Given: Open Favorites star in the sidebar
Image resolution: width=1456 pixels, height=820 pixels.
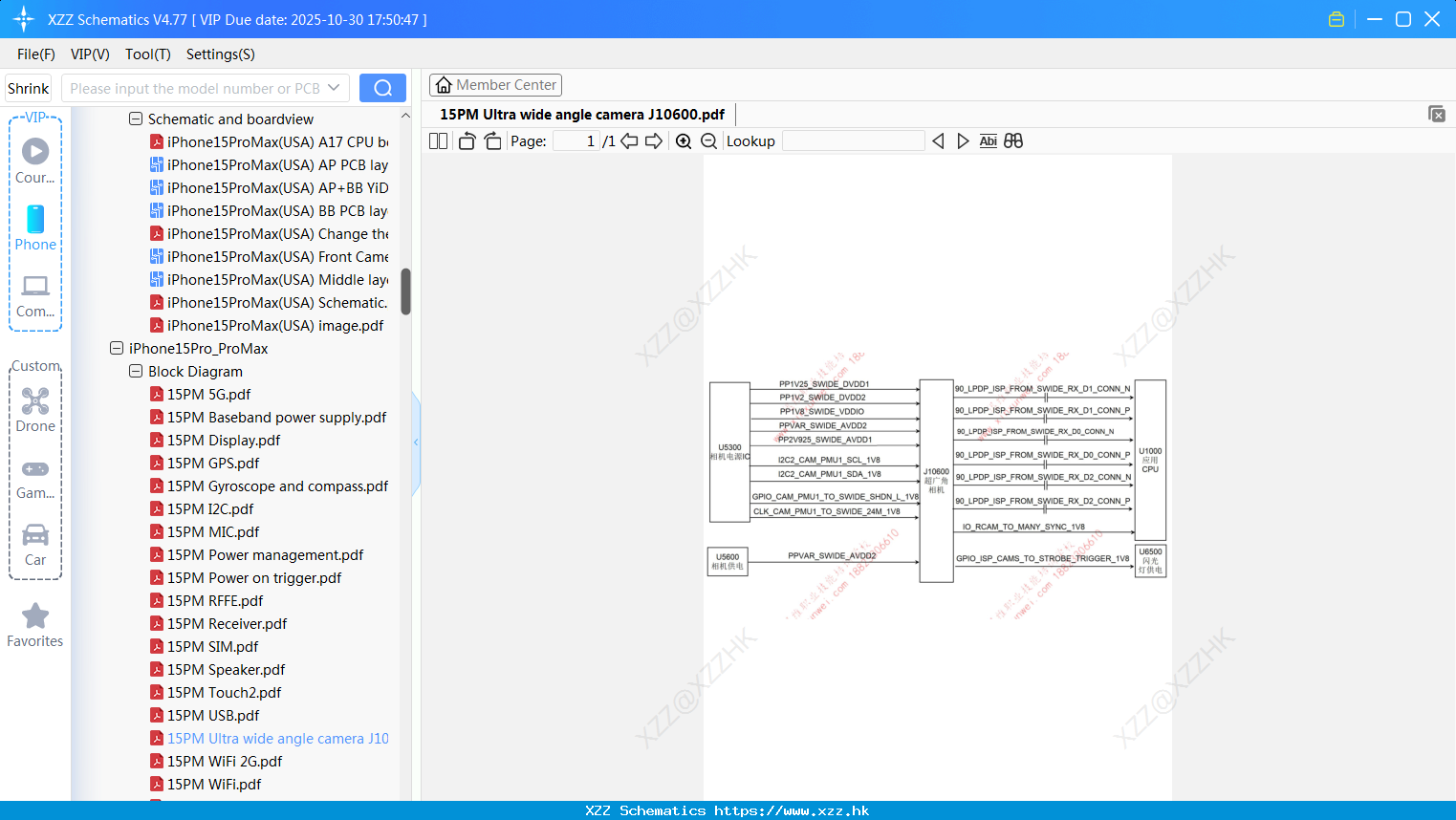Looking at the screenshot, I should coord(35,626).
